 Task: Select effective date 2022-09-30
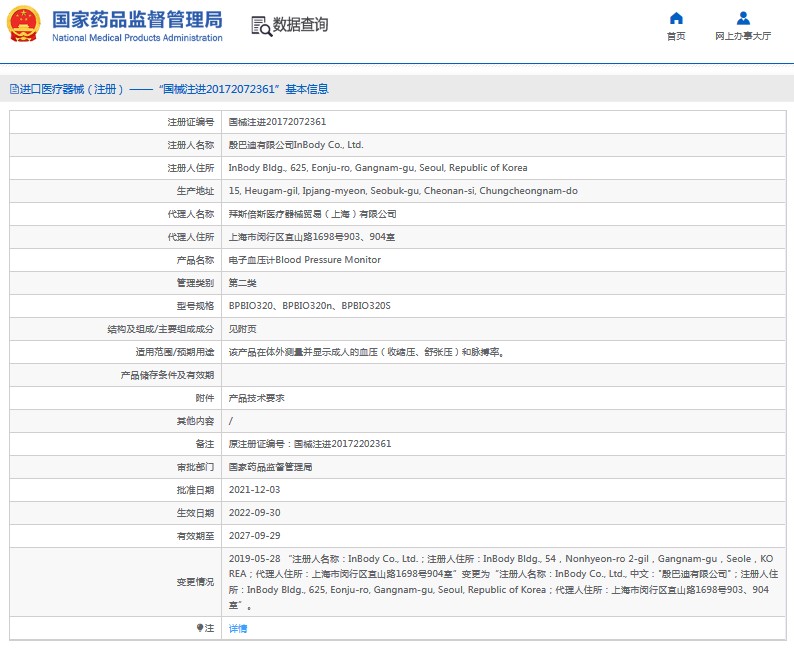coord(255,513)
